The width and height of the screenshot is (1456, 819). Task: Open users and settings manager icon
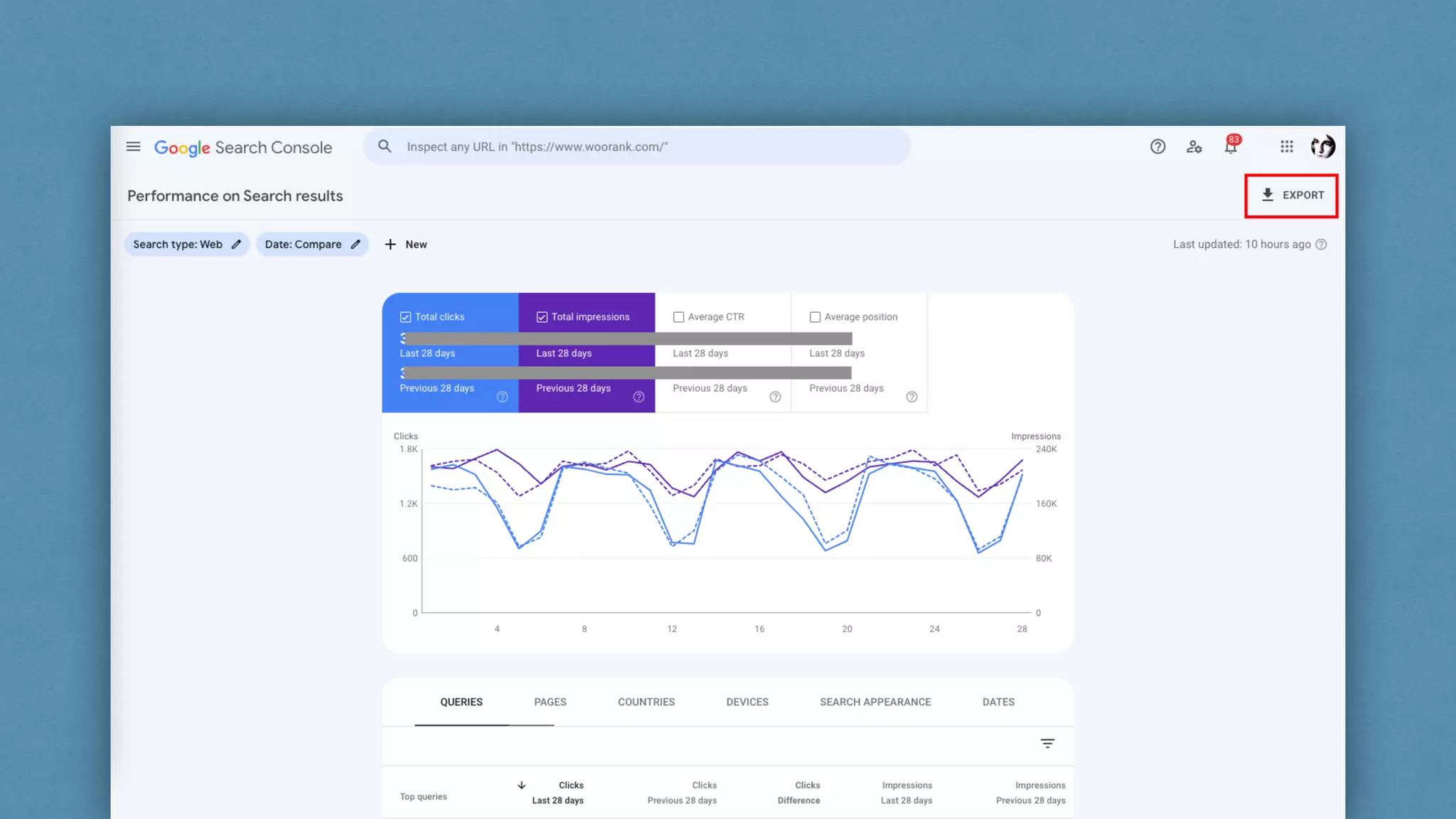pyautogui.click(x=1194, y=147)
